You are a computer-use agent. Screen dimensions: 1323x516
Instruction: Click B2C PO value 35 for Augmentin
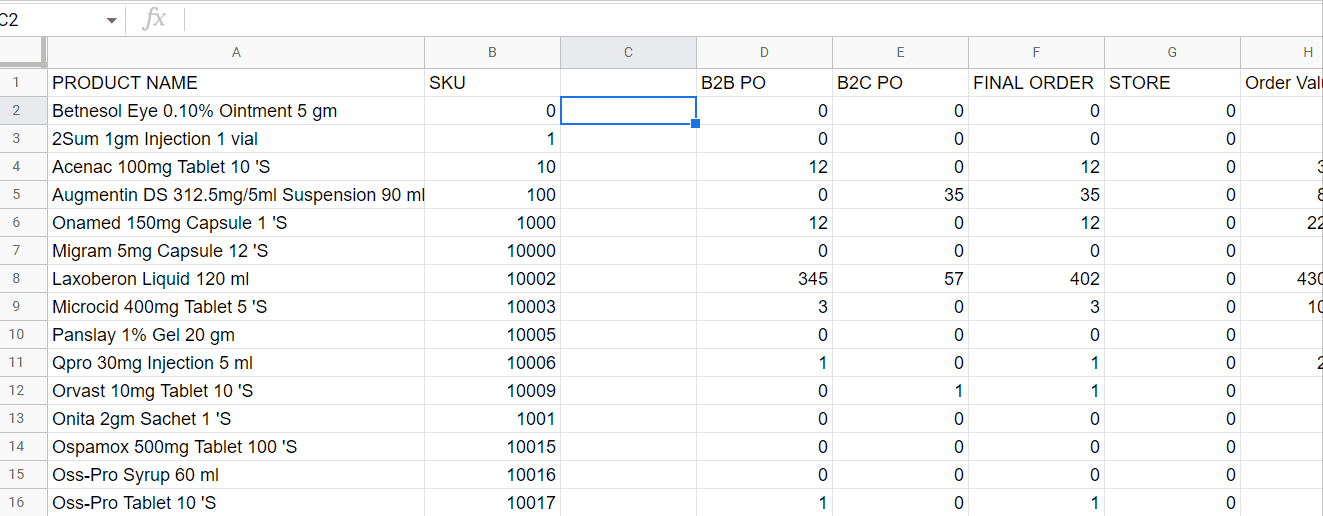900,195
